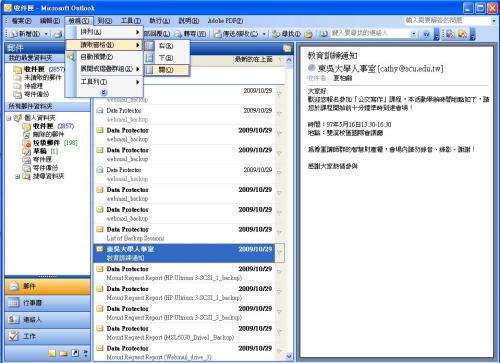
Task: Click the second Adobe PDF toolbar icon
Action: click(x=462, y=34)
